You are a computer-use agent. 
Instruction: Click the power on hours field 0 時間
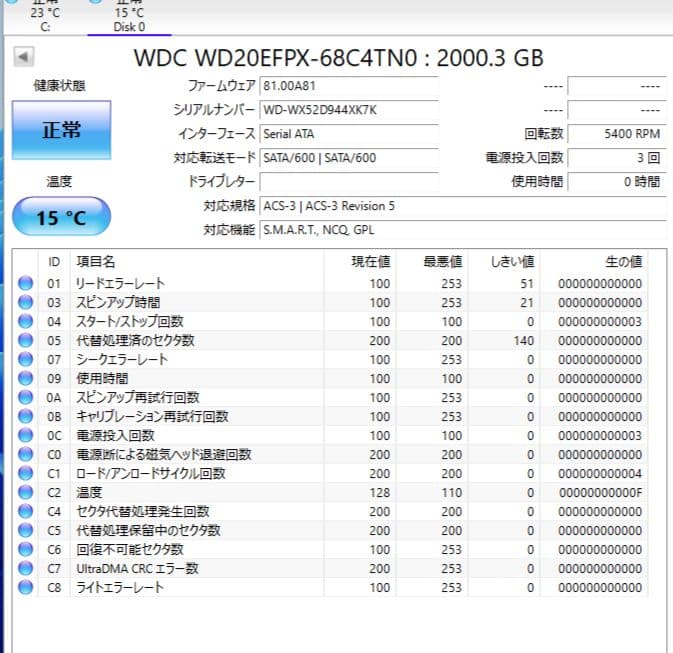point(616,182)
